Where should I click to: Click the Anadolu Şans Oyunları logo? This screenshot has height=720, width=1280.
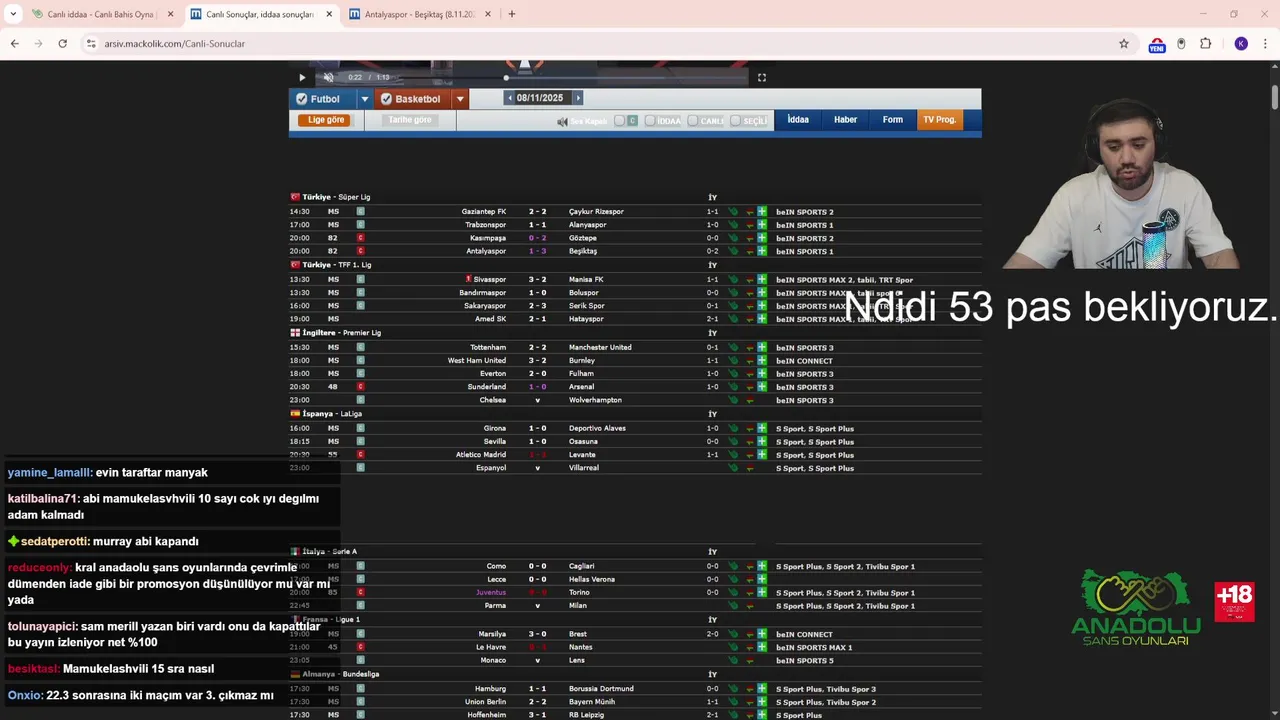[x=1136, y=608]
